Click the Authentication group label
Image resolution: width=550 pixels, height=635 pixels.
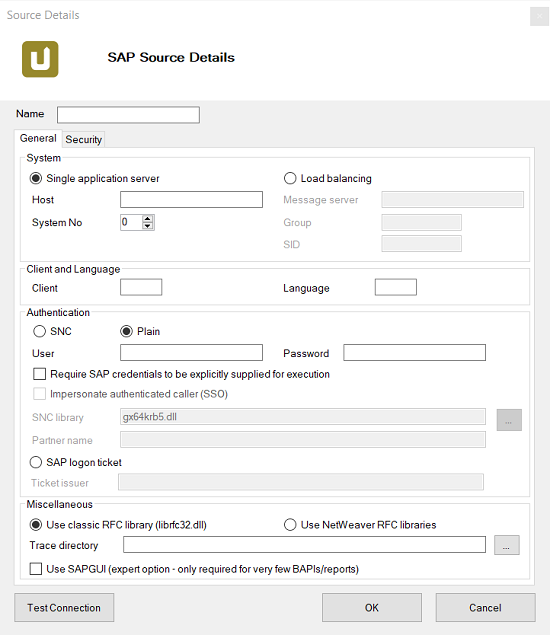coord(58,313)
